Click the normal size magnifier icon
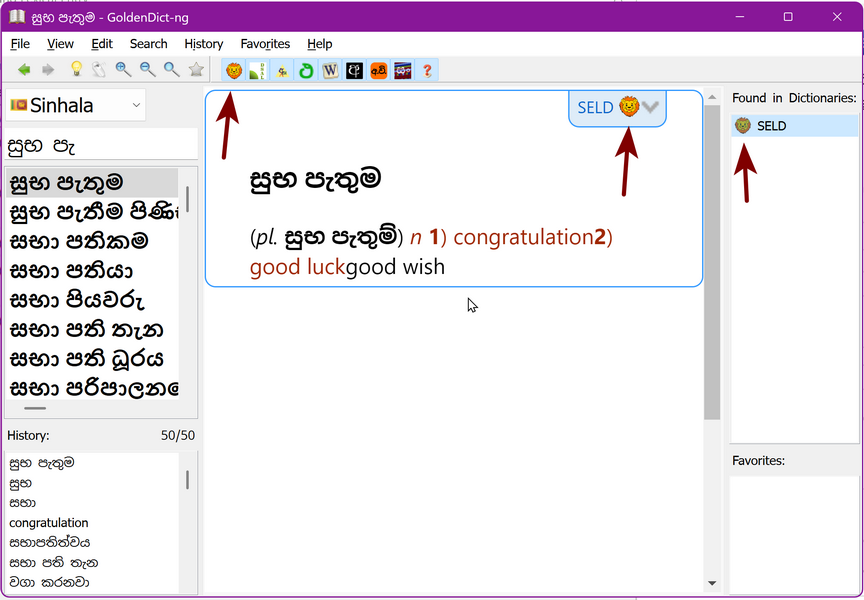 172,70
